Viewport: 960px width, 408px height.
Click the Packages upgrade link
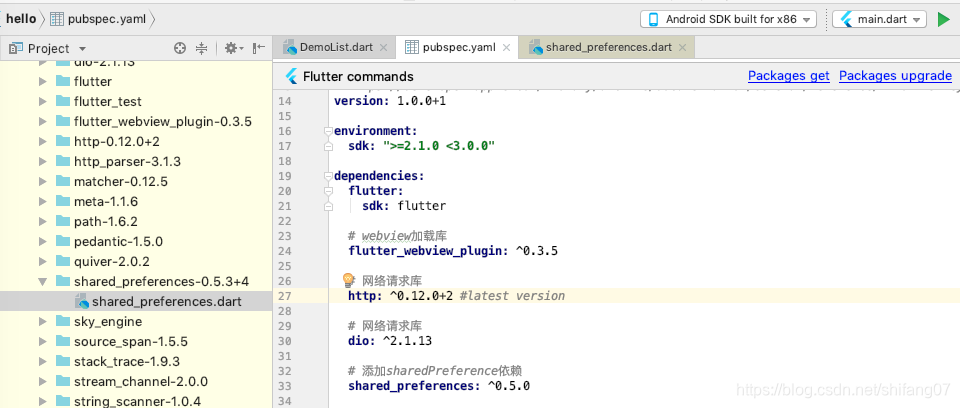pos(895,76)
